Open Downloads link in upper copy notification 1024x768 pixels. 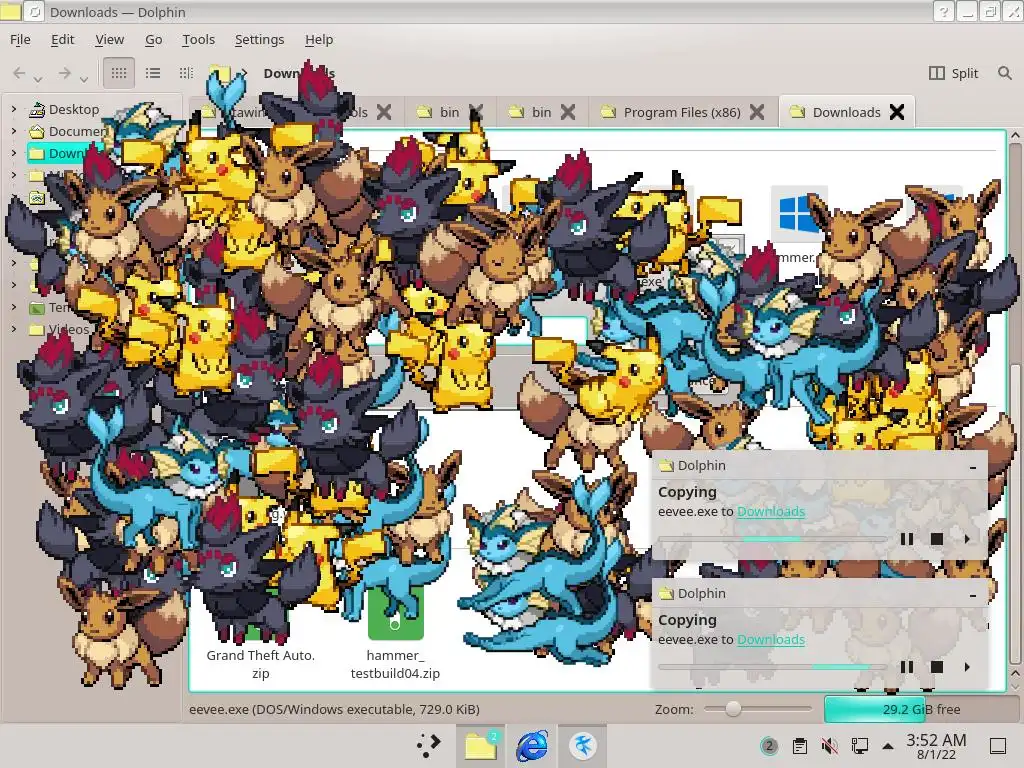771,511
